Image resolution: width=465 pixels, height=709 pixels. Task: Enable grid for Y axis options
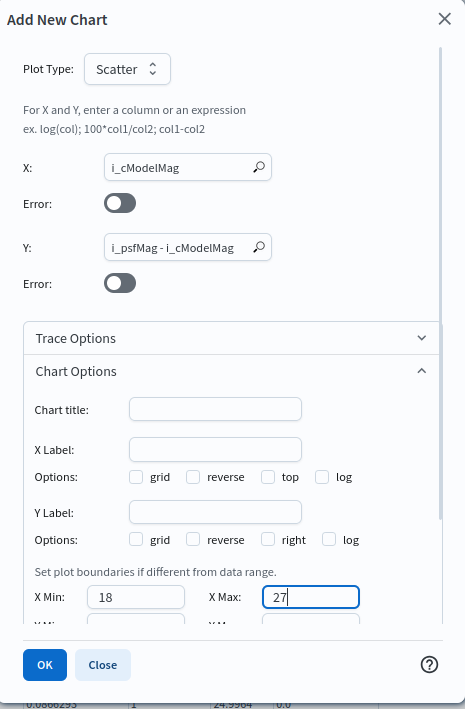(x=136, y=539)
